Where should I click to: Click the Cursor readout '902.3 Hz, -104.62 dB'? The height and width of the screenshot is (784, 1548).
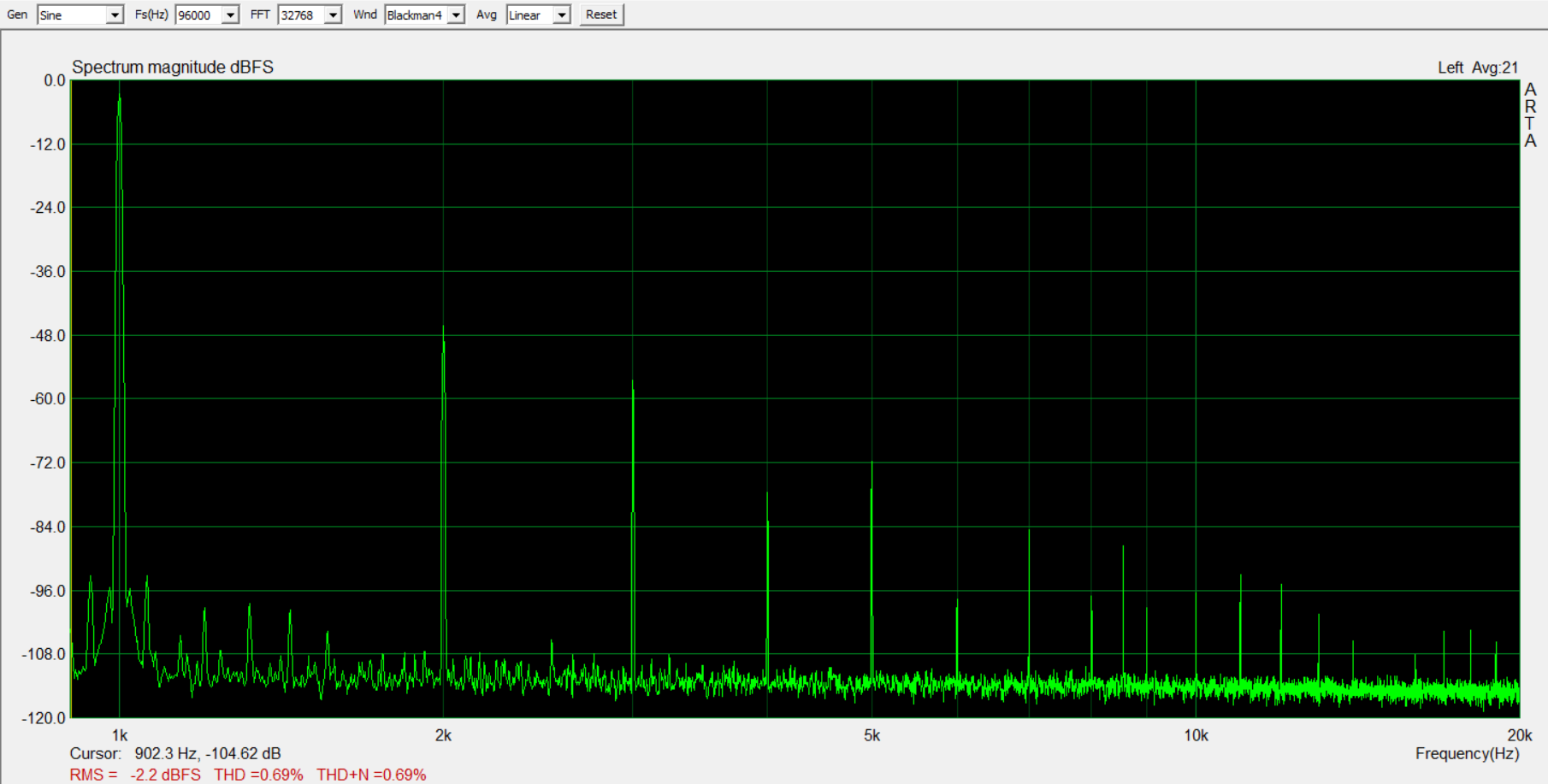[208, 753]
